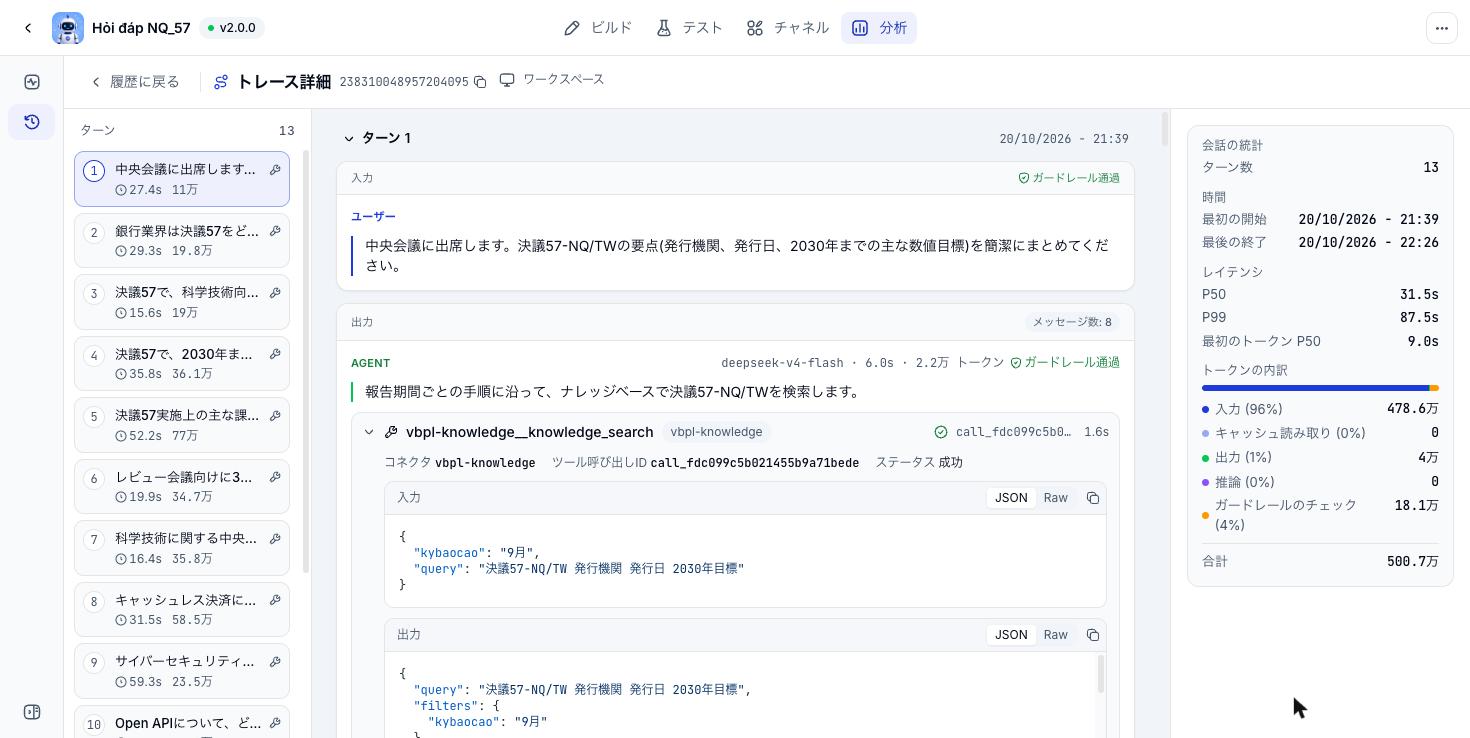Screen dimensions: 1470x738
Task: Select JSON view for the 出力 block
Action: 1010,635
